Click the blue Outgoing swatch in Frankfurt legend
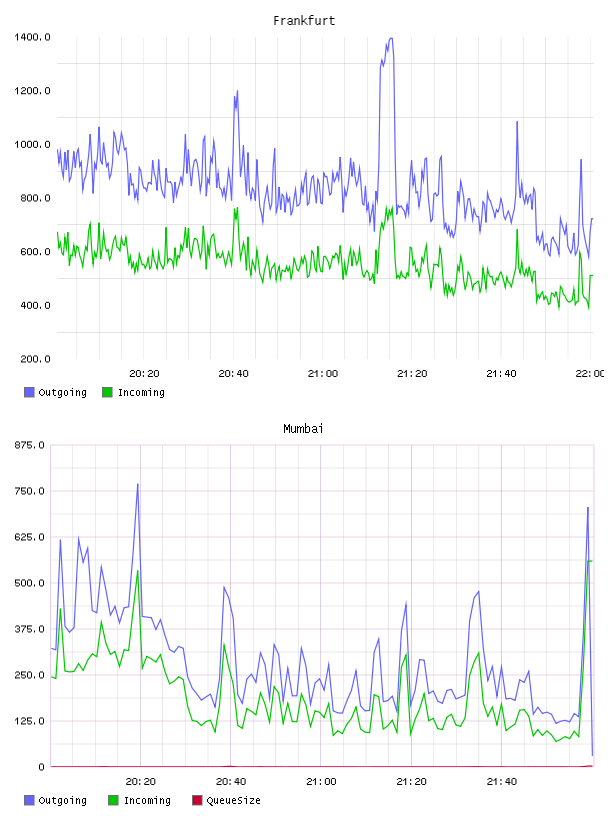Viewport: 608px width, 816px height. click(x=29, y=392)
